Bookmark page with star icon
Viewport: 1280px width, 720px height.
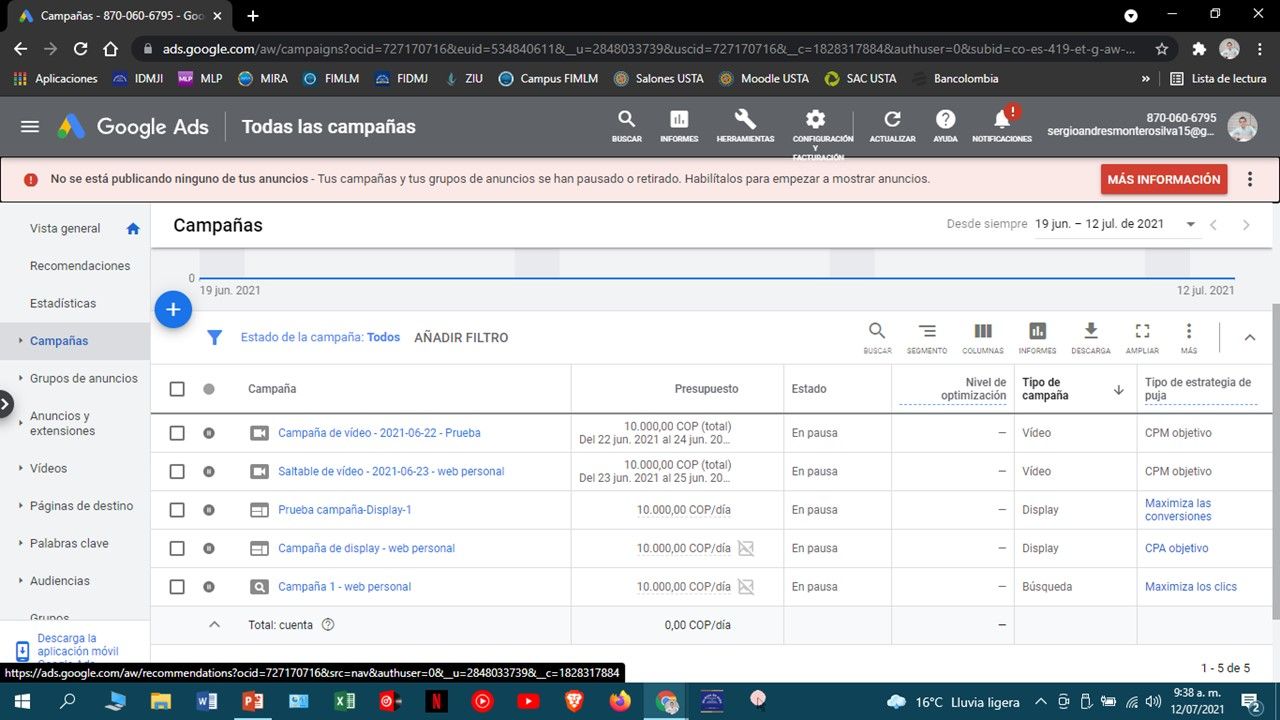(1162, 49)
